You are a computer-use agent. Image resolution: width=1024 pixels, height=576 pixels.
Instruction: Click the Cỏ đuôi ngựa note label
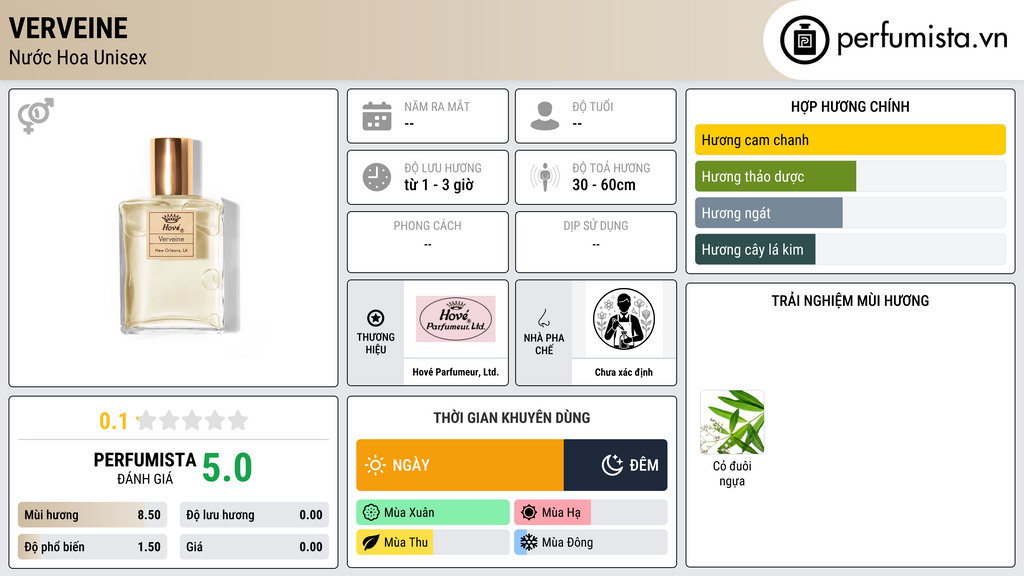pos(732,473)
